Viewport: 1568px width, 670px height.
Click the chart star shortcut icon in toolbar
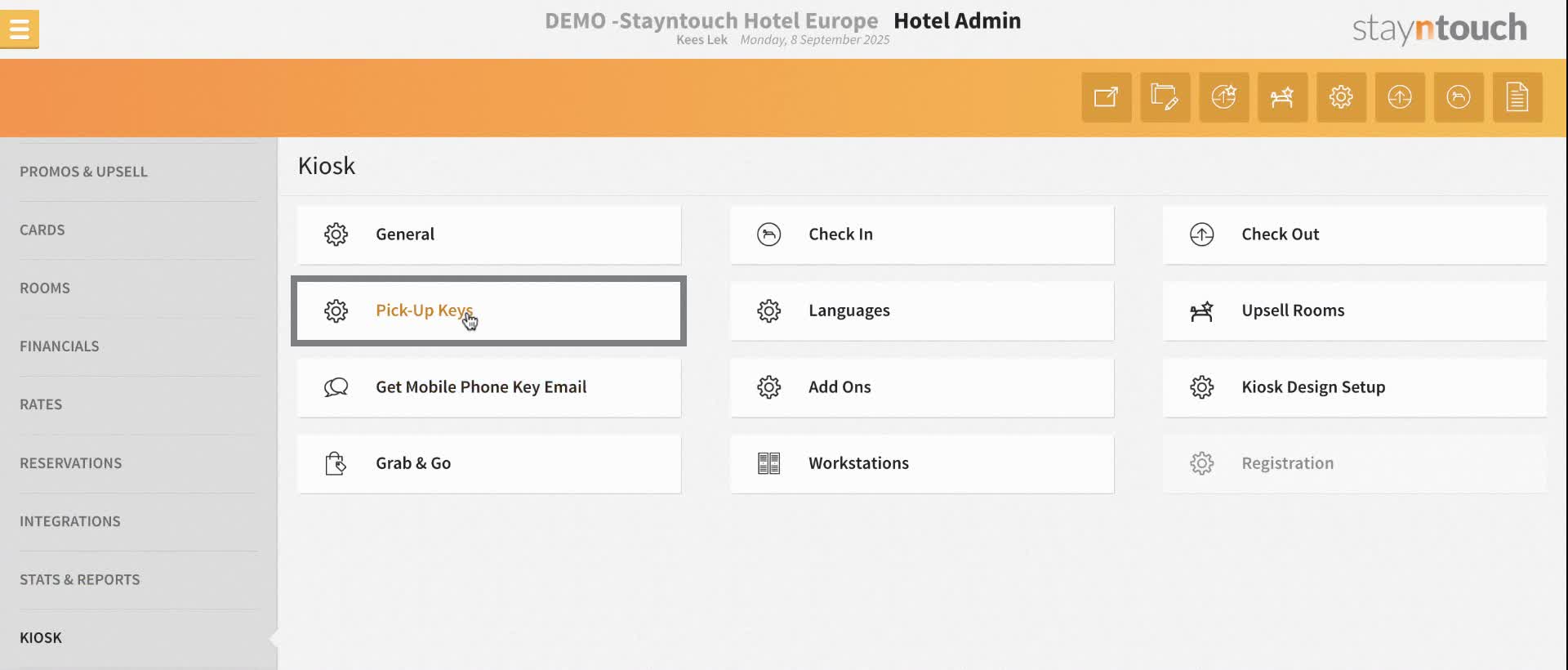[x=1224, y=97]
